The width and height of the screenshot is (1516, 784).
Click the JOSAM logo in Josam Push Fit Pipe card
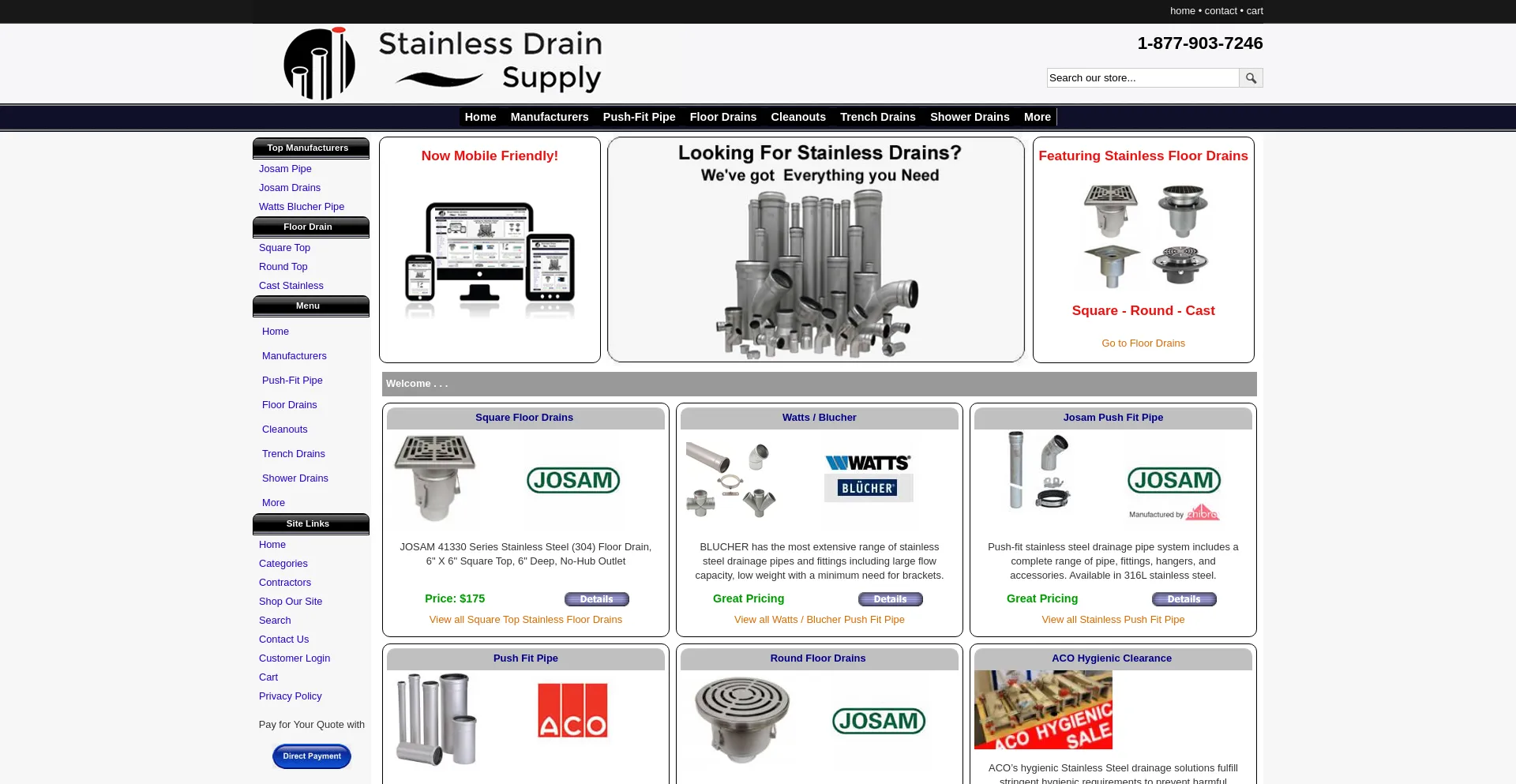[x=1174, y=493]
